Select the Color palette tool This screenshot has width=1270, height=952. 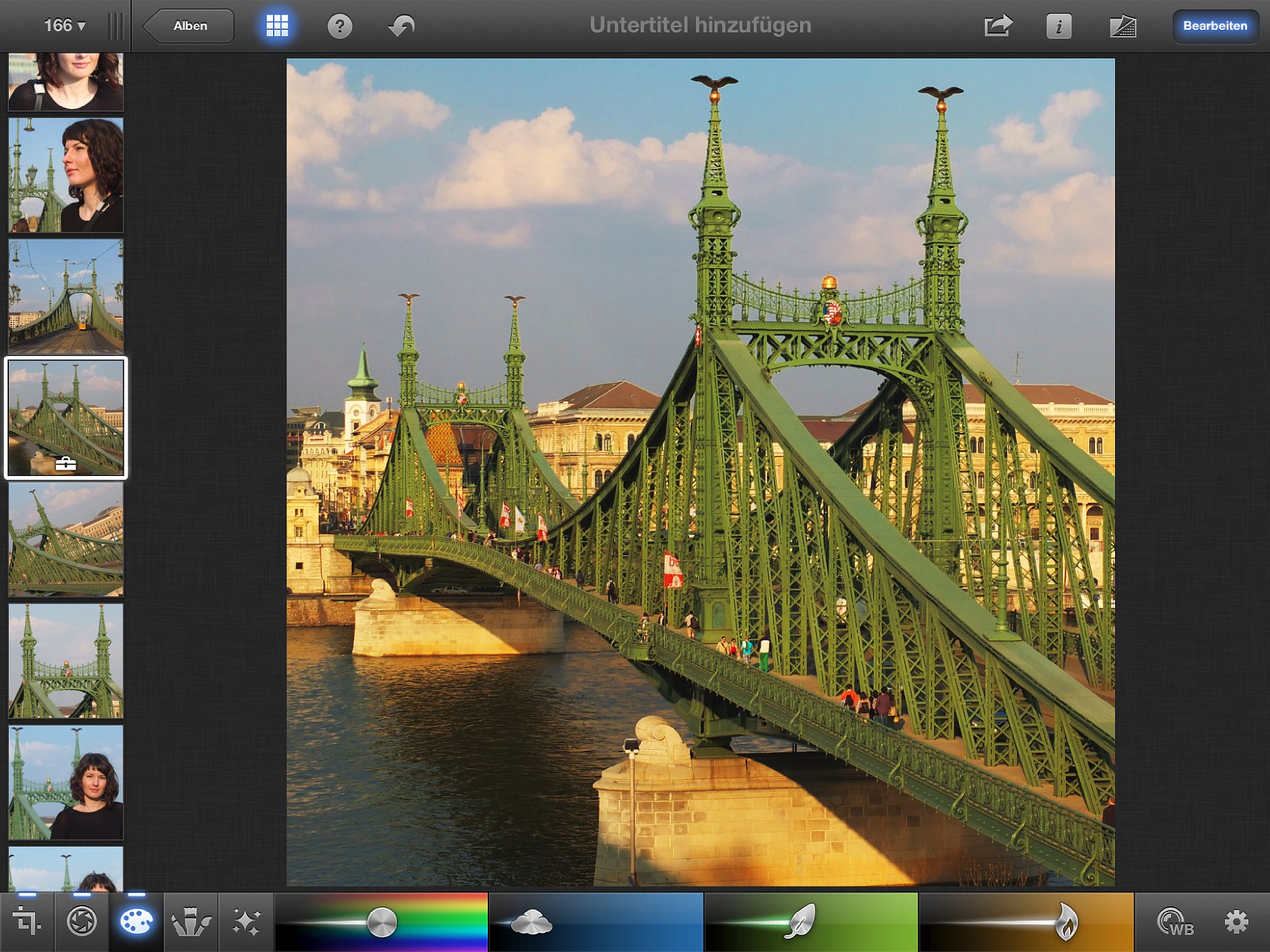pos(137,922)
